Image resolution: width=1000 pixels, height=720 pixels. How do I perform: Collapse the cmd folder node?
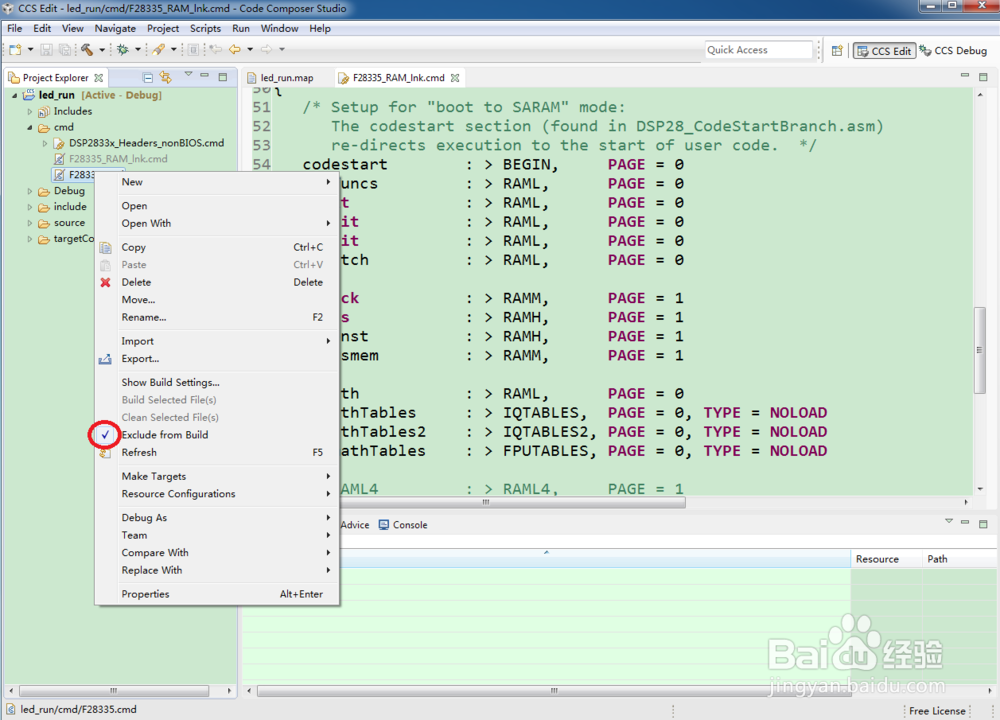point(29,128)
